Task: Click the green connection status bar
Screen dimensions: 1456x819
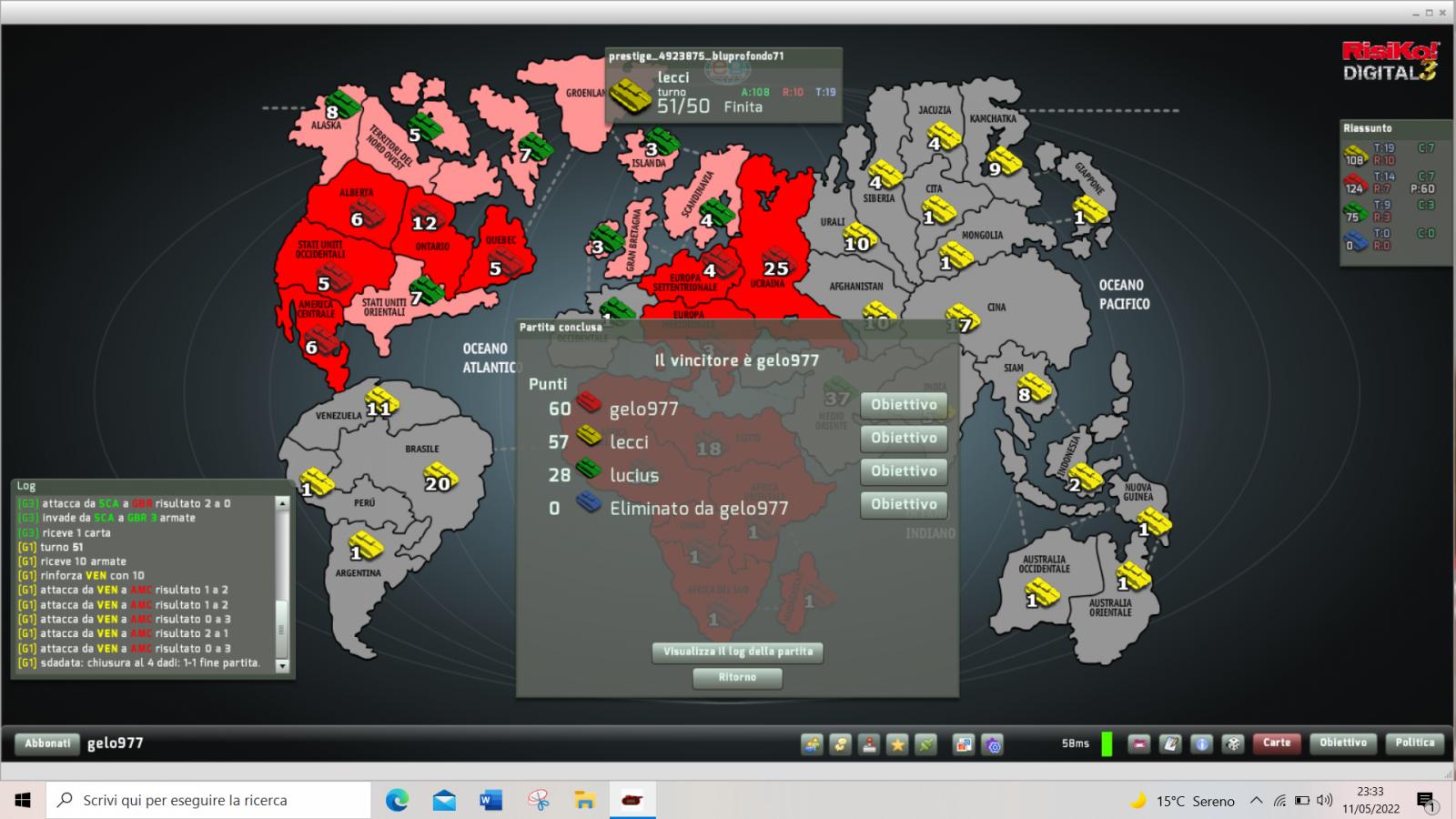Action: coord(1107,743)
